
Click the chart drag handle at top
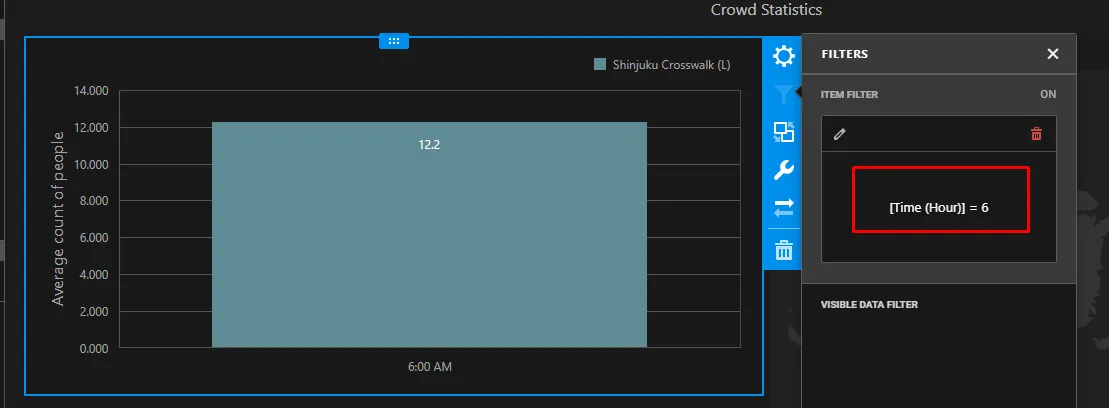(x=394, y=41)
